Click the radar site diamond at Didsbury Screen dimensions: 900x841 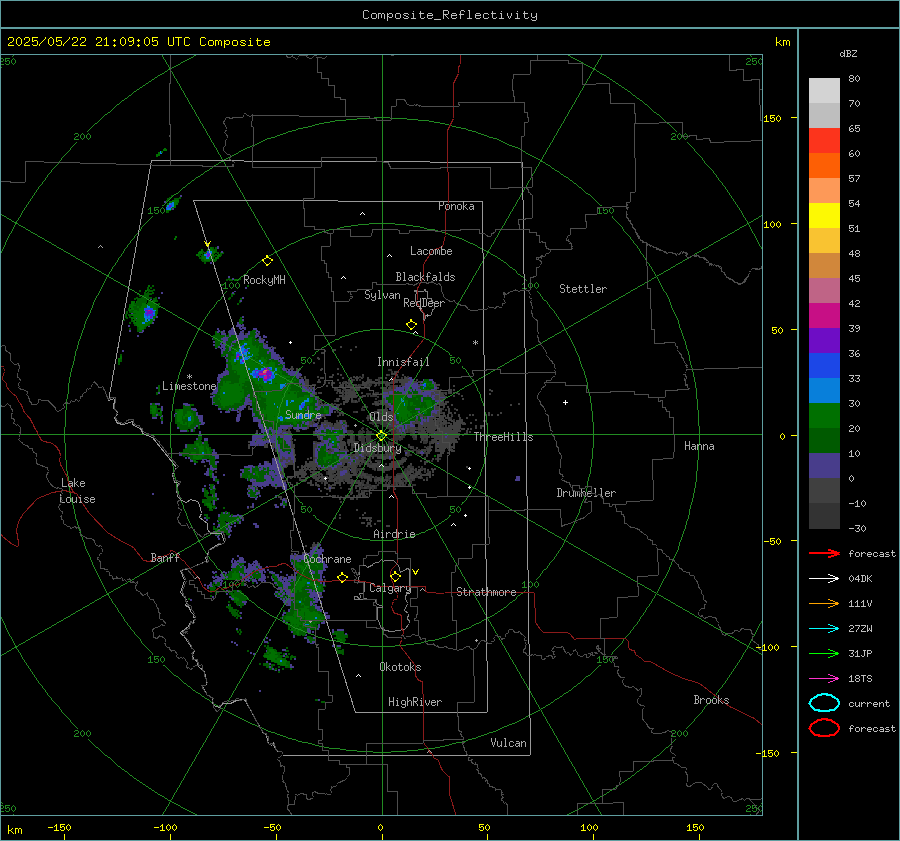(x=381, y=436)
